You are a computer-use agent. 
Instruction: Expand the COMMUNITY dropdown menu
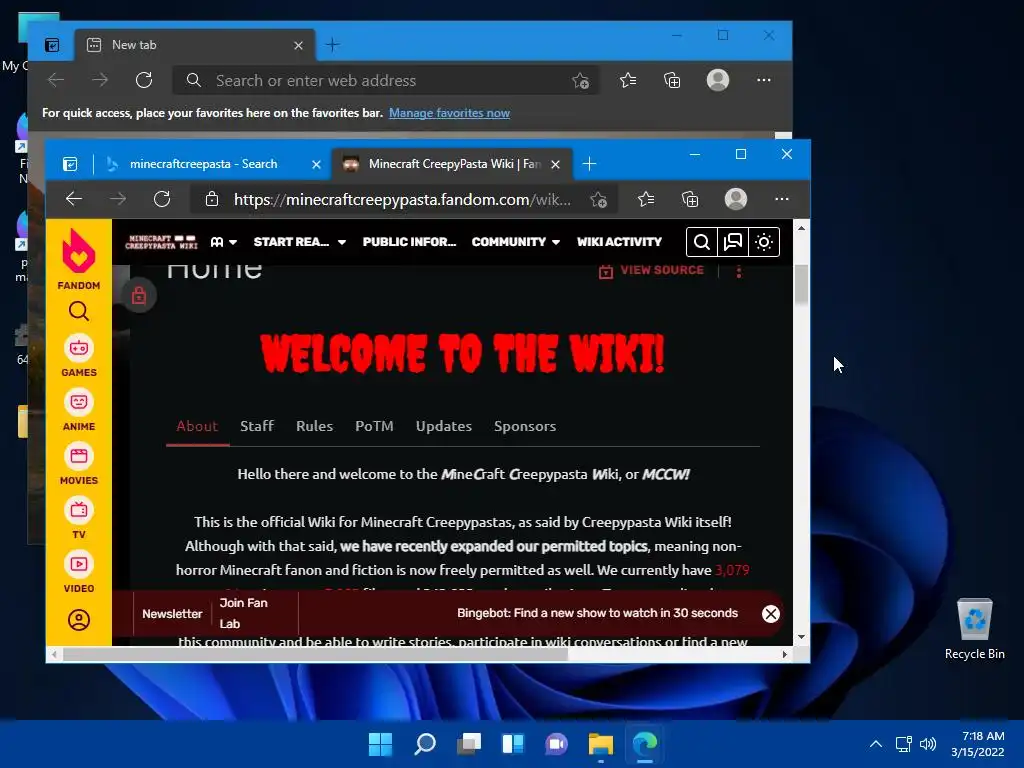(516, 242)
